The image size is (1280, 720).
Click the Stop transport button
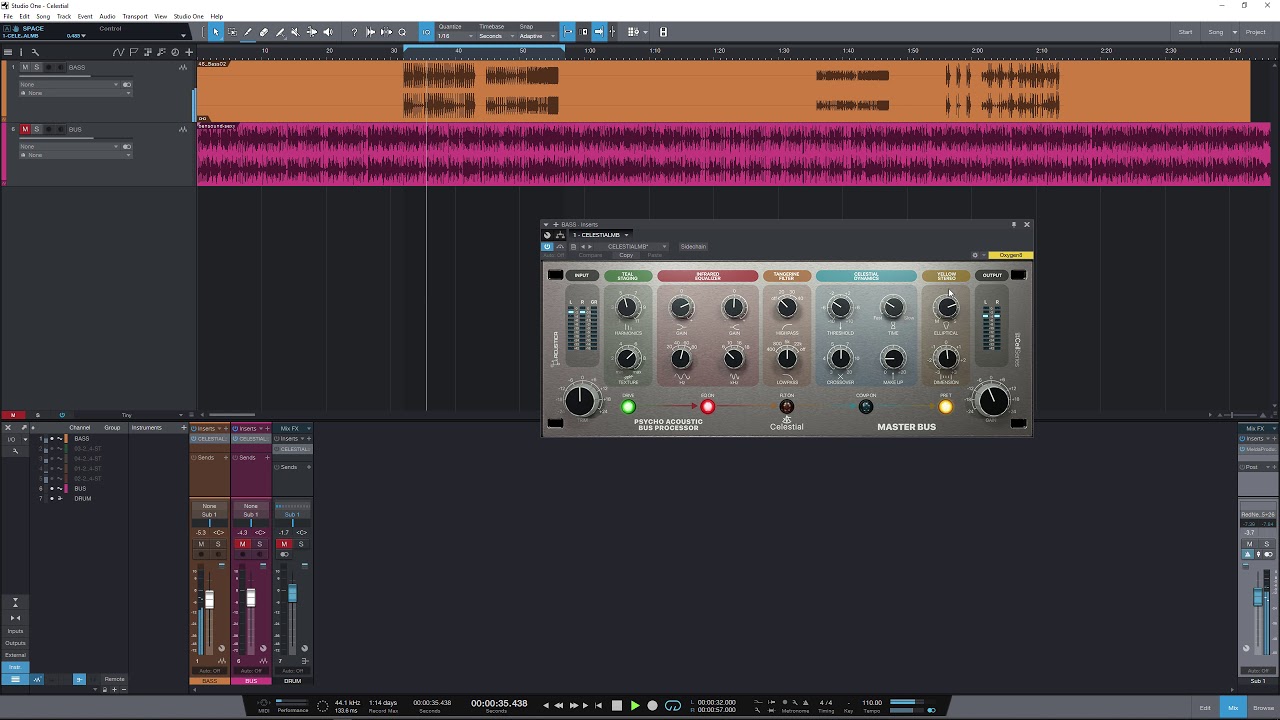coord(617,705)
